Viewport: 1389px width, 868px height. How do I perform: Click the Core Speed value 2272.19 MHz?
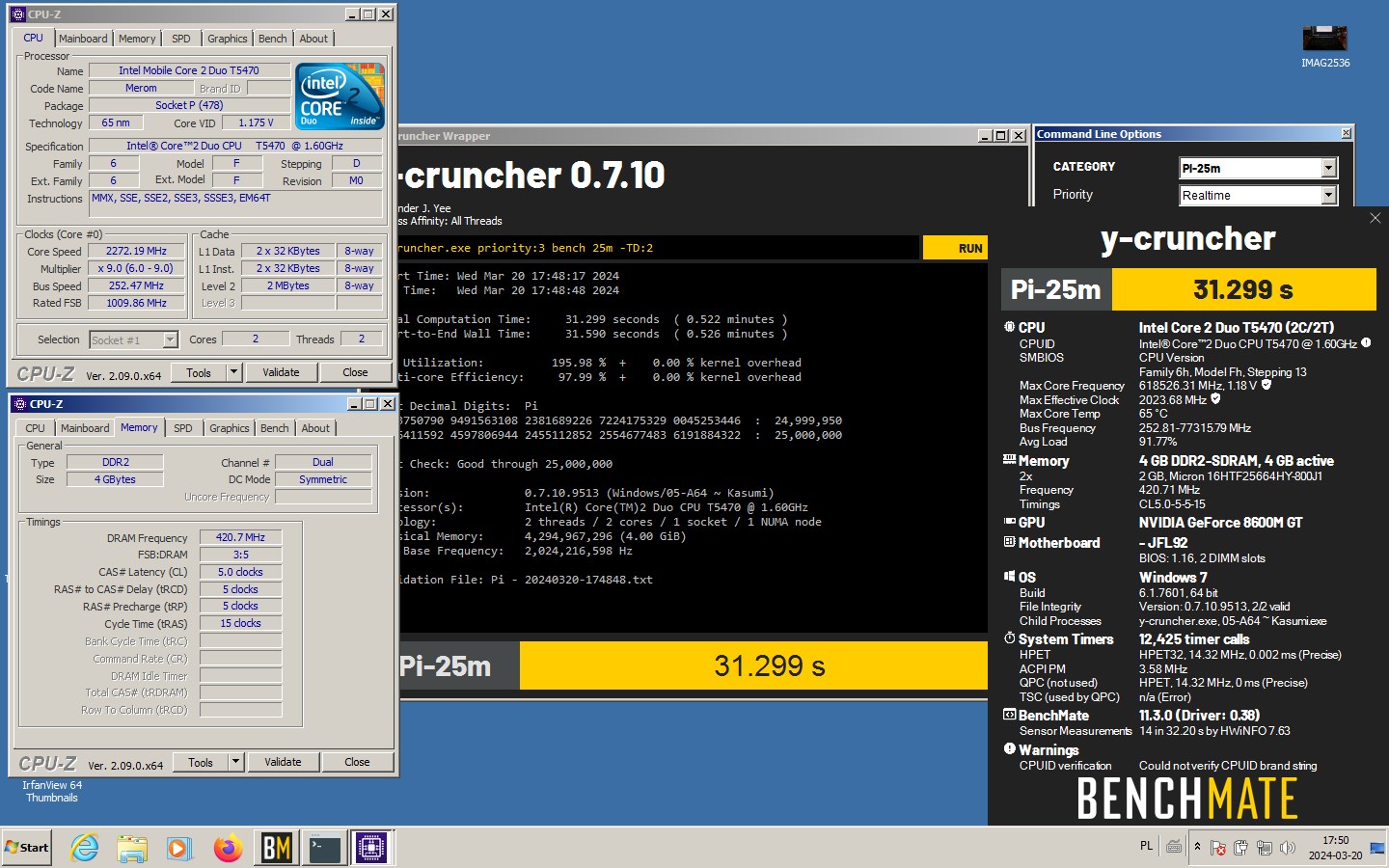coord(137,251)
